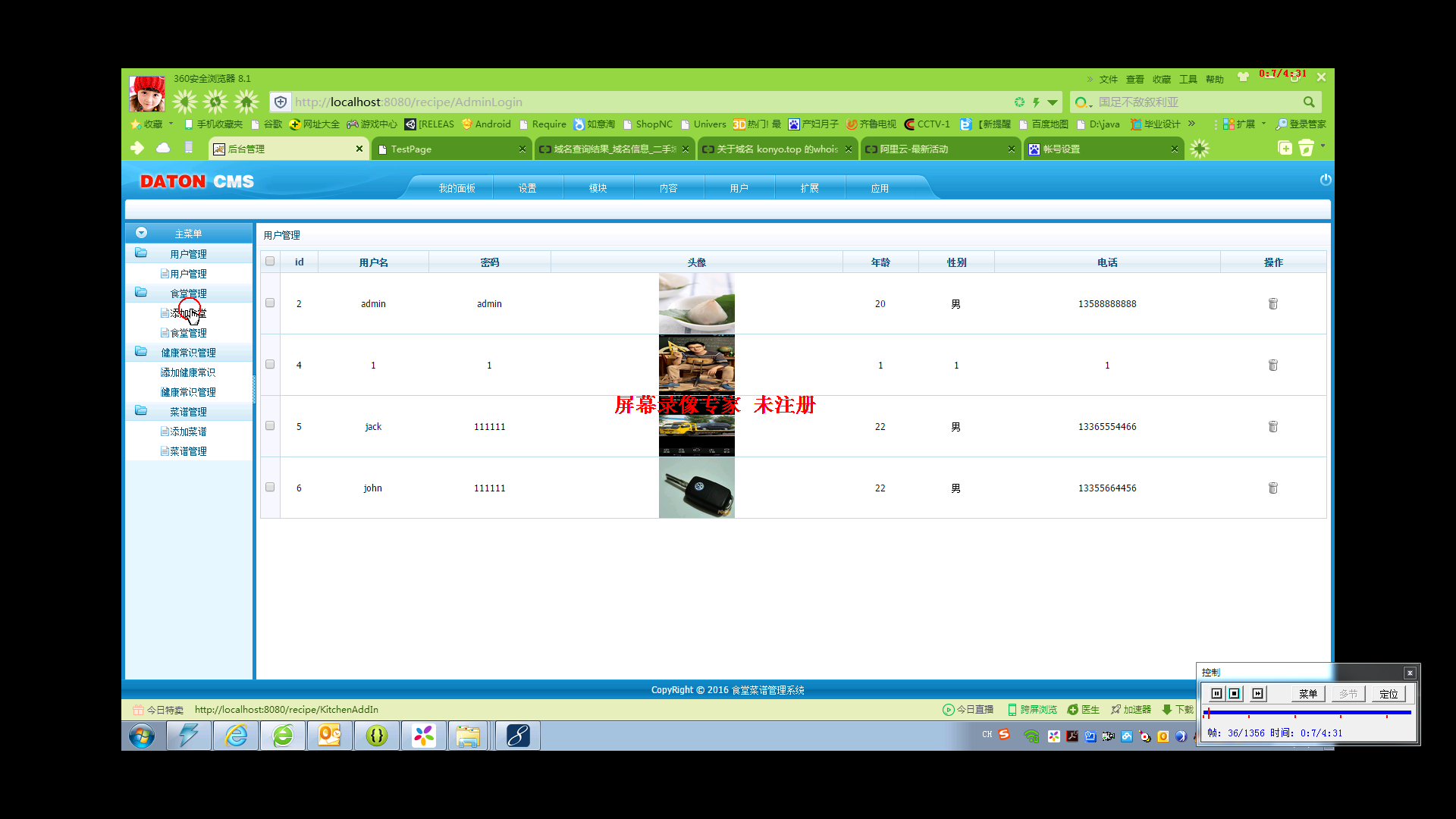Image resolution: width=1456 pixels, height=819 pixels.
Task: Expand the bookmarks overflow chevron
Action: tap(1191, 124)
